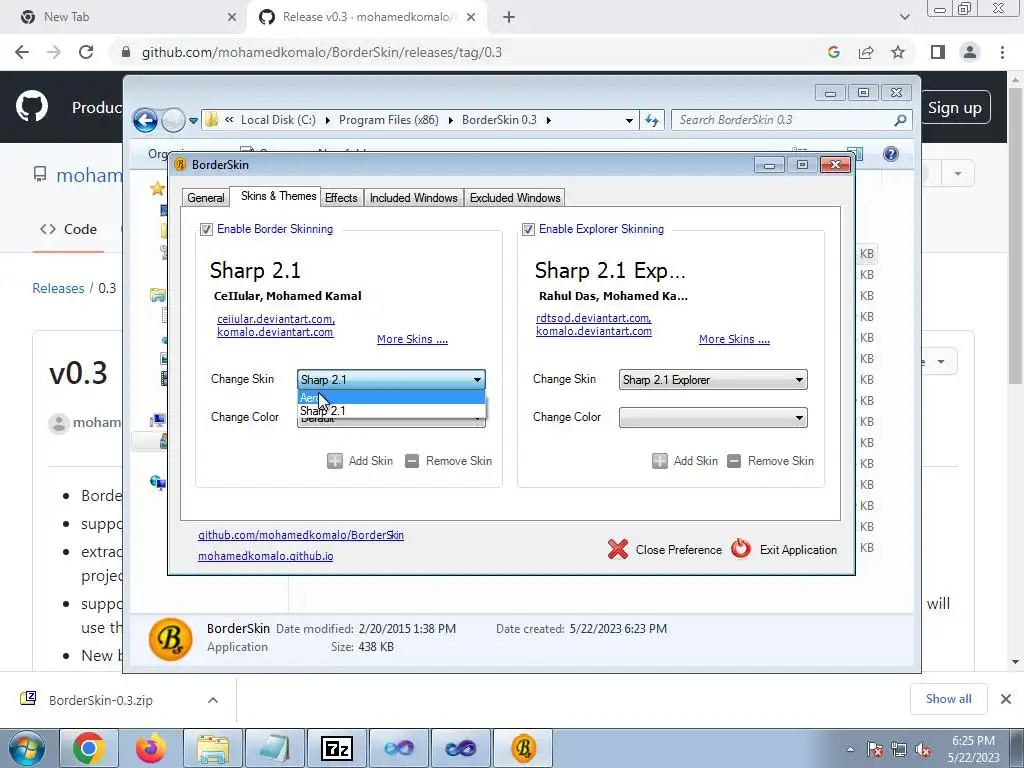Click Local Disk (C:) in Explorer breadcrumb

(x=278, y=120)
